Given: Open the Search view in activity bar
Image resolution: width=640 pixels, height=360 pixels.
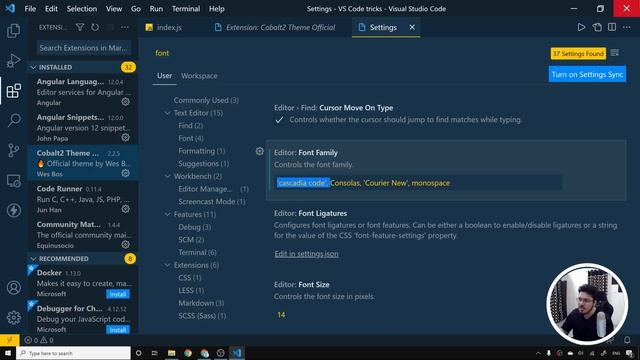Looking at the screenshot, I should (x=13, y=120).
